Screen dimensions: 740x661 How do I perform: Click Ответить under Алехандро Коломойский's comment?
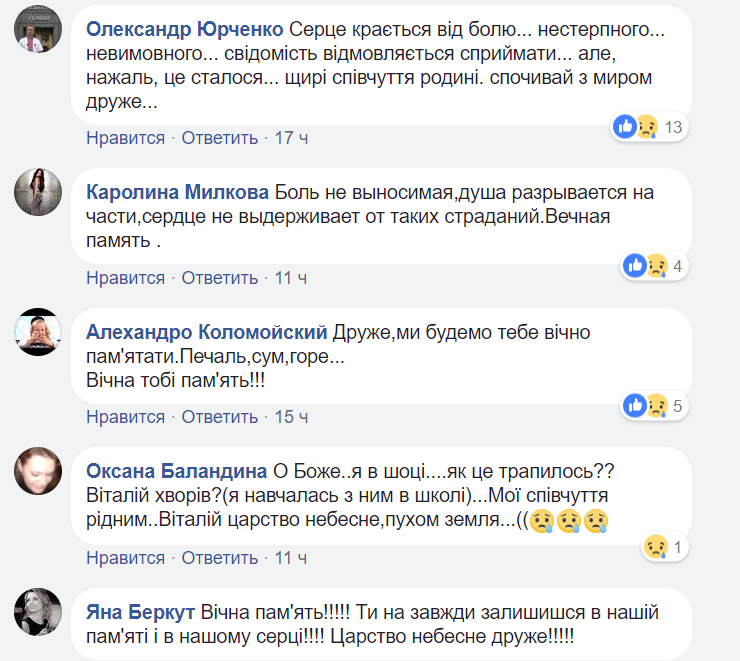[x=220, y=416]
